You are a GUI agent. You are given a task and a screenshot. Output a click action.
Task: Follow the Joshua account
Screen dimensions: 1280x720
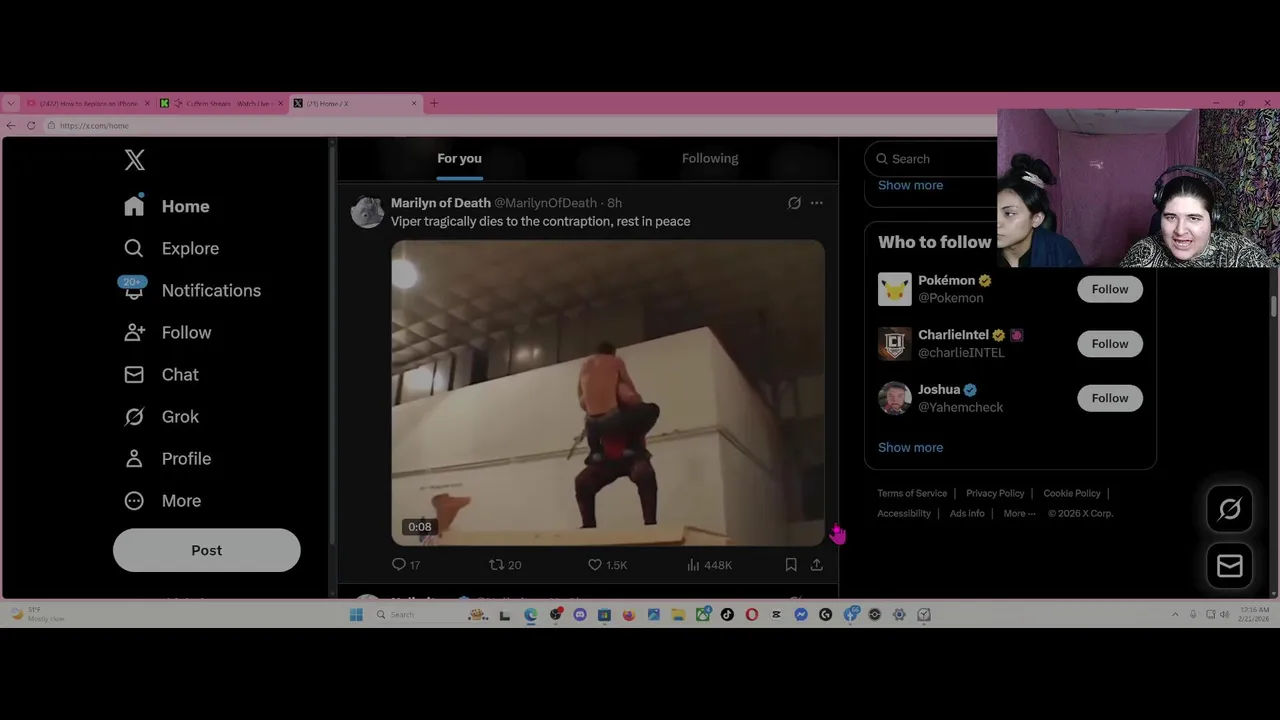1110,398
